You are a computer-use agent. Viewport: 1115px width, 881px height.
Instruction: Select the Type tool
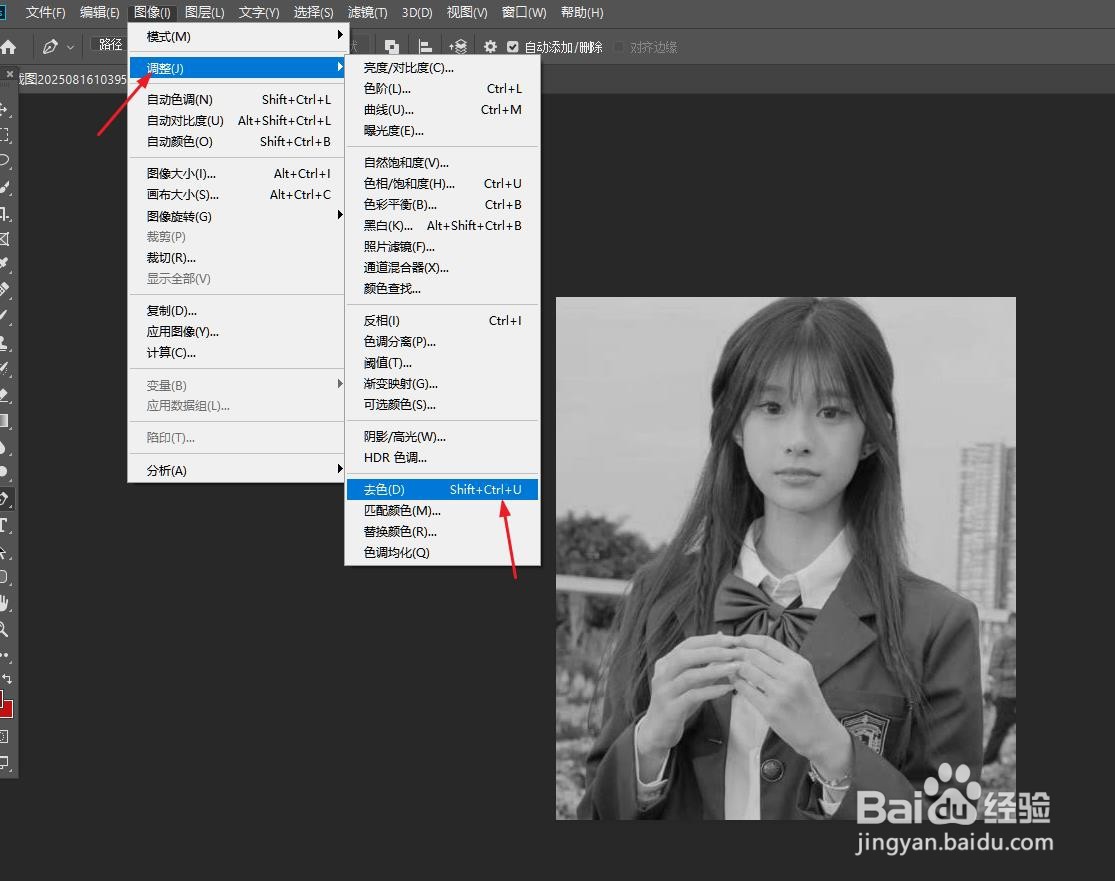[8, 523]
